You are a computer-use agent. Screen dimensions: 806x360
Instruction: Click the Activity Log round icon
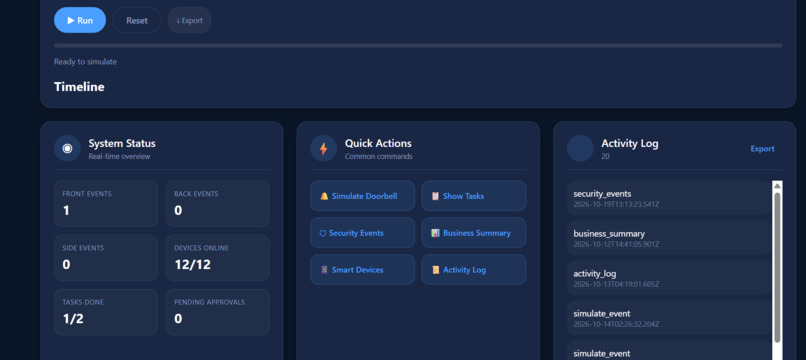[580, 149]
